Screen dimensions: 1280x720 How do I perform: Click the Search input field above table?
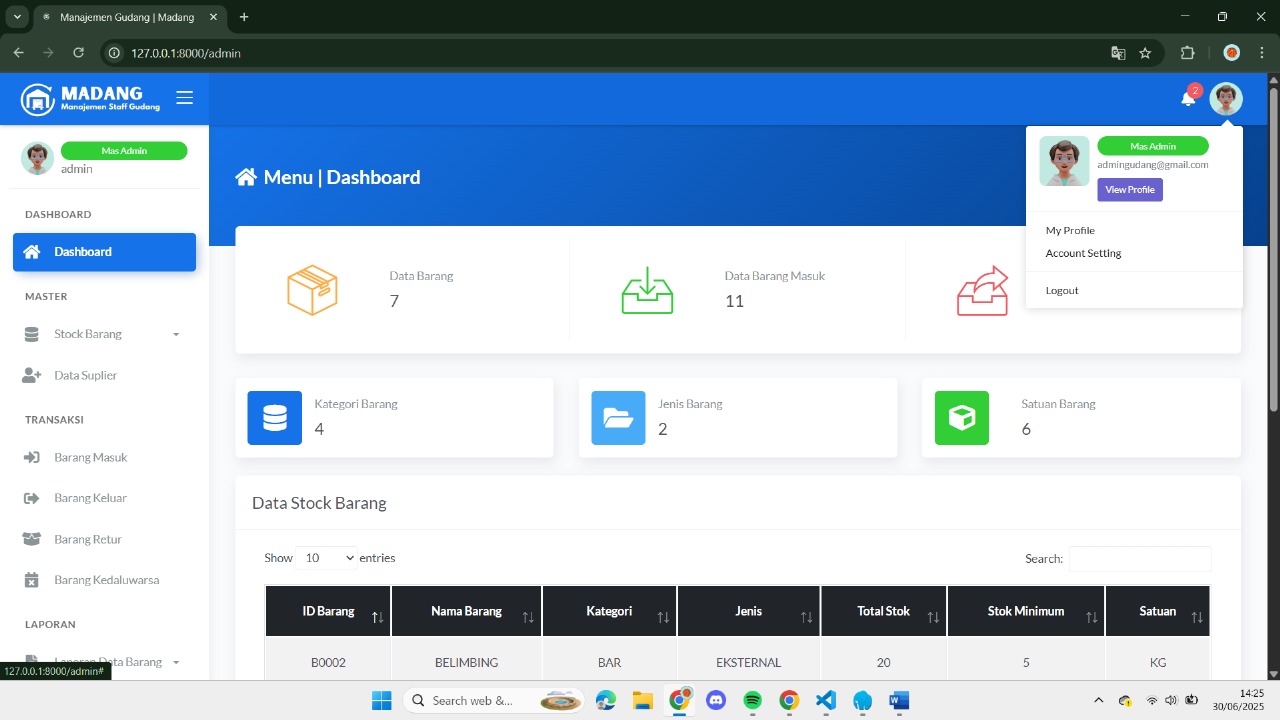[x=1139, y=559]
